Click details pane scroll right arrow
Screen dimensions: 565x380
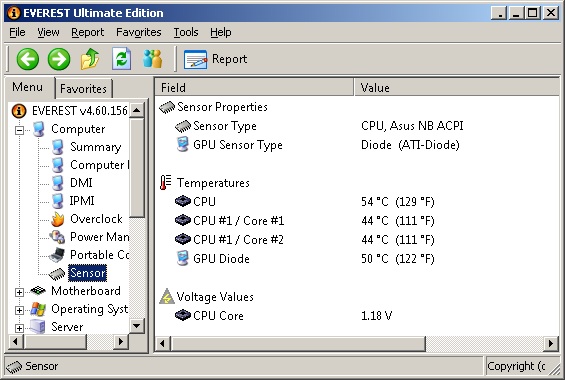click(551, 344)
